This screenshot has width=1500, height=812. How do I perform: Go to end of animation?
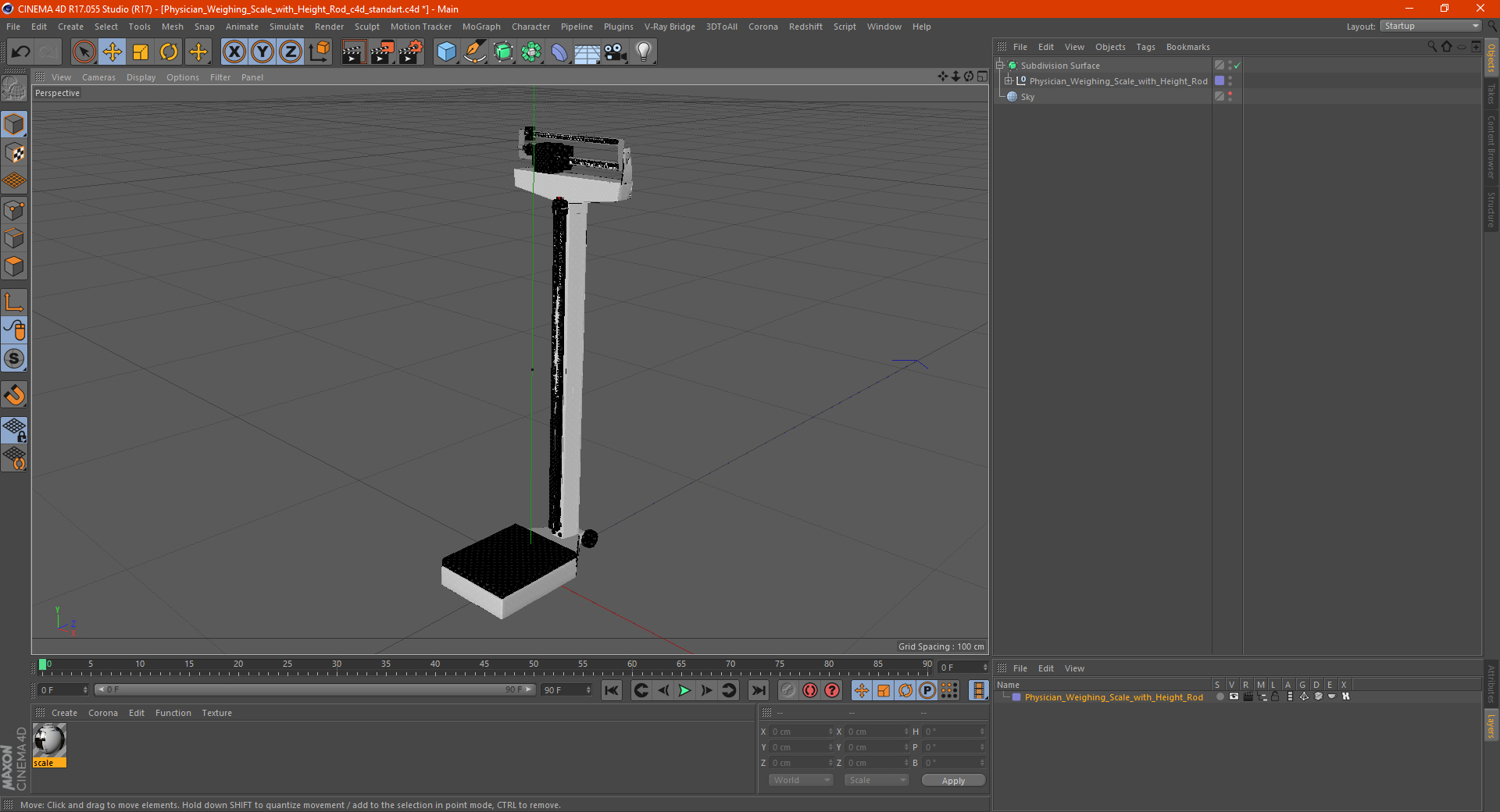click(758, 690)
